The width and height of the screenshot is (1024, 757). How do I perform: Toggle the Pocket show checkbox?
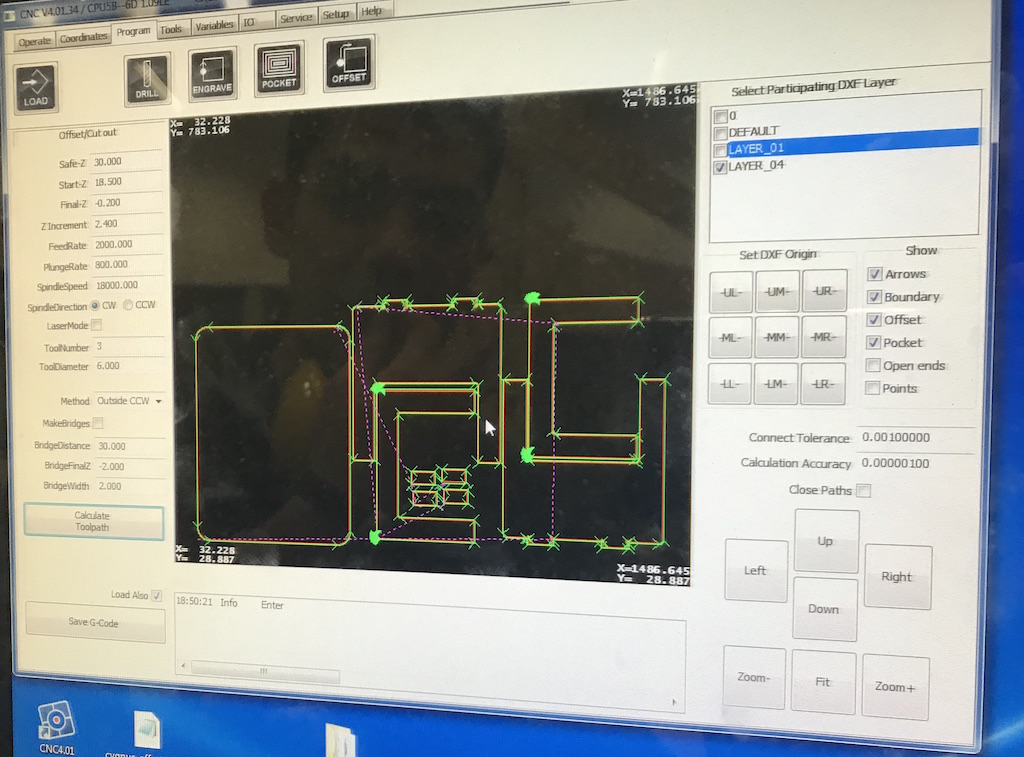coord(874,343)
